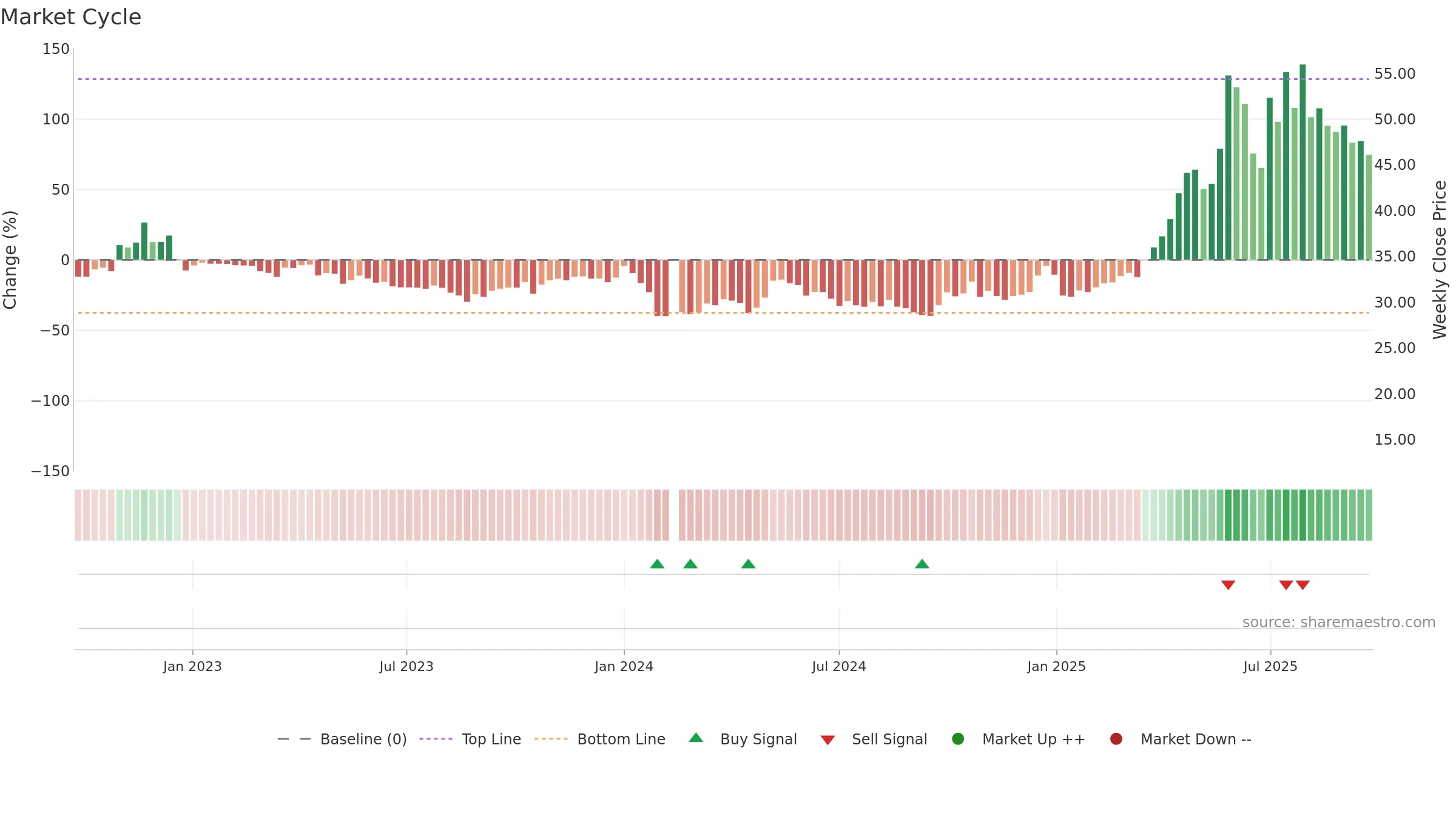Click the Jul 2023 axis label
Screen dimensions: 1456x819
[x=406, y=667]
